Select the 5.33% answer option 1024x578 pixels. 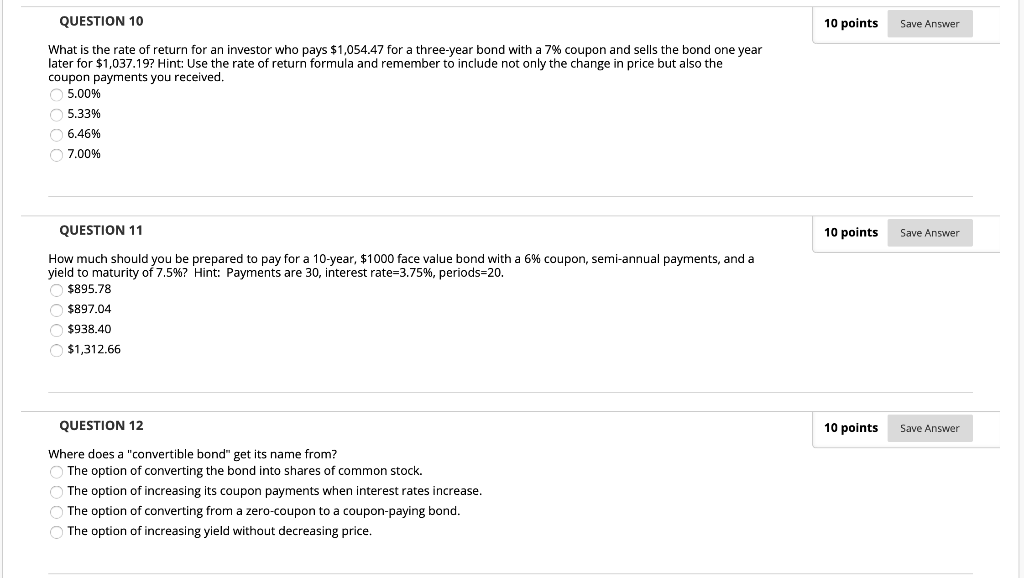[x=56, y=113]
